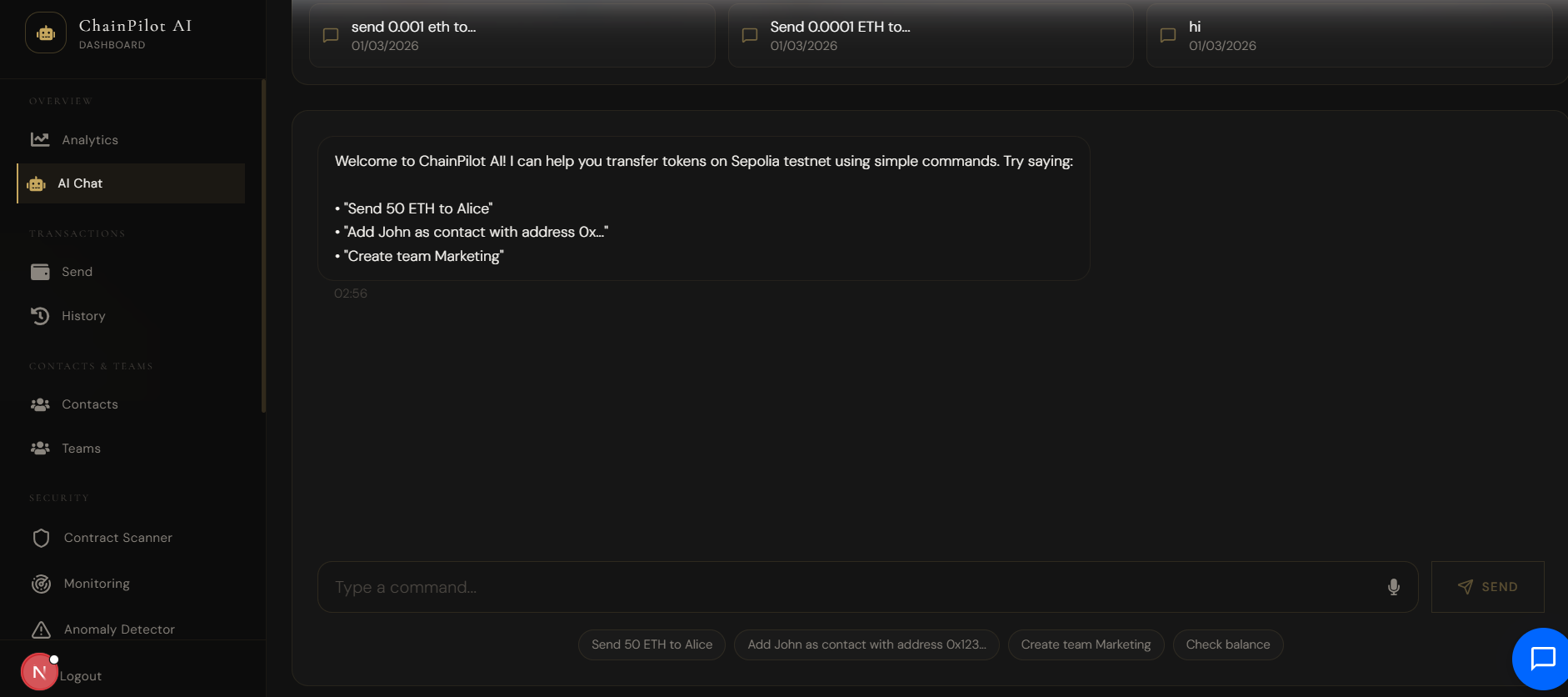1568x697 pixels.
Task: Choose the "Check balance" suggestion chip
Action: [1227, 644]
